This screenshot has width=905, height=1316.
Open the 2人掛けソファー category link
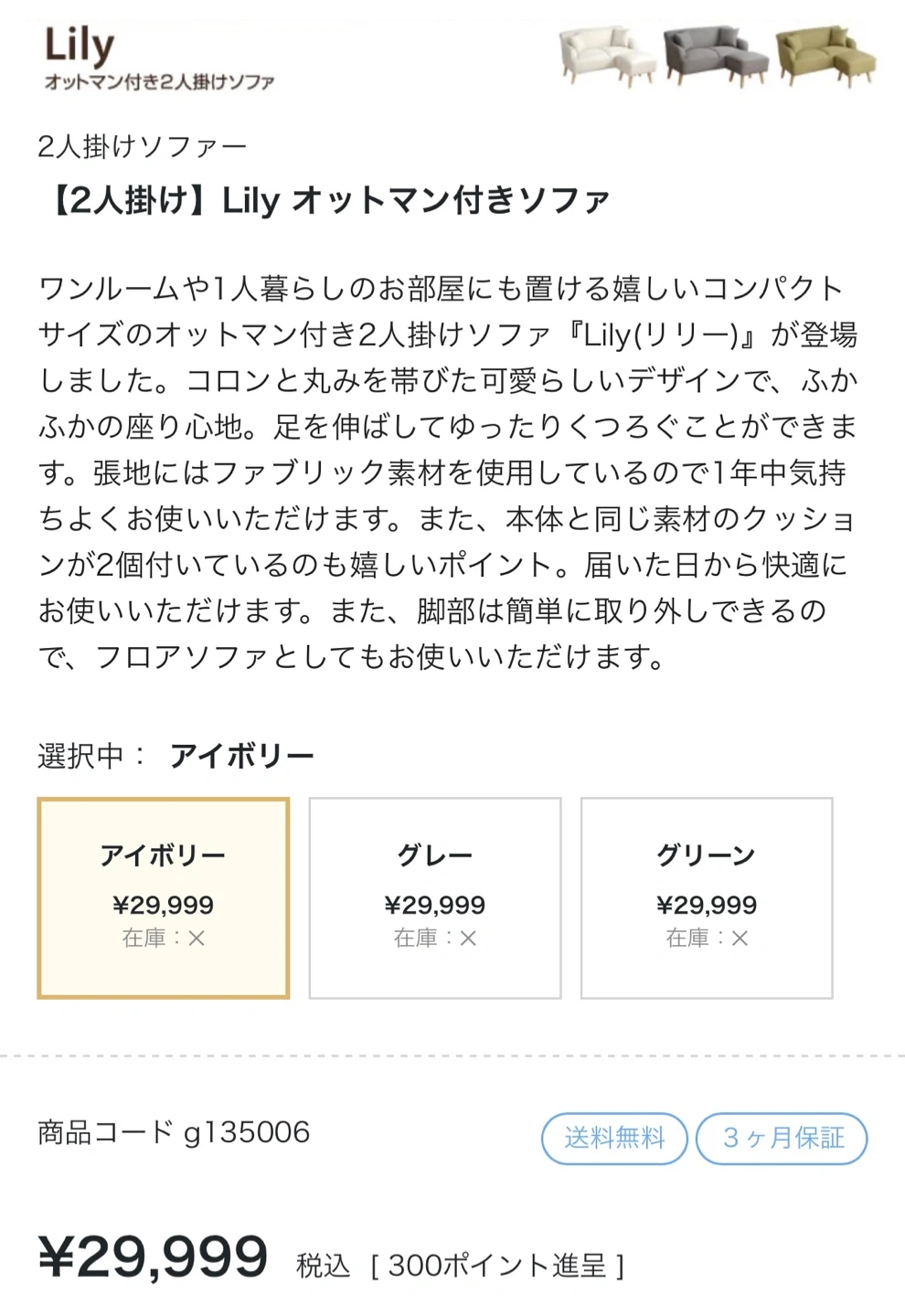tap(142, 146)
